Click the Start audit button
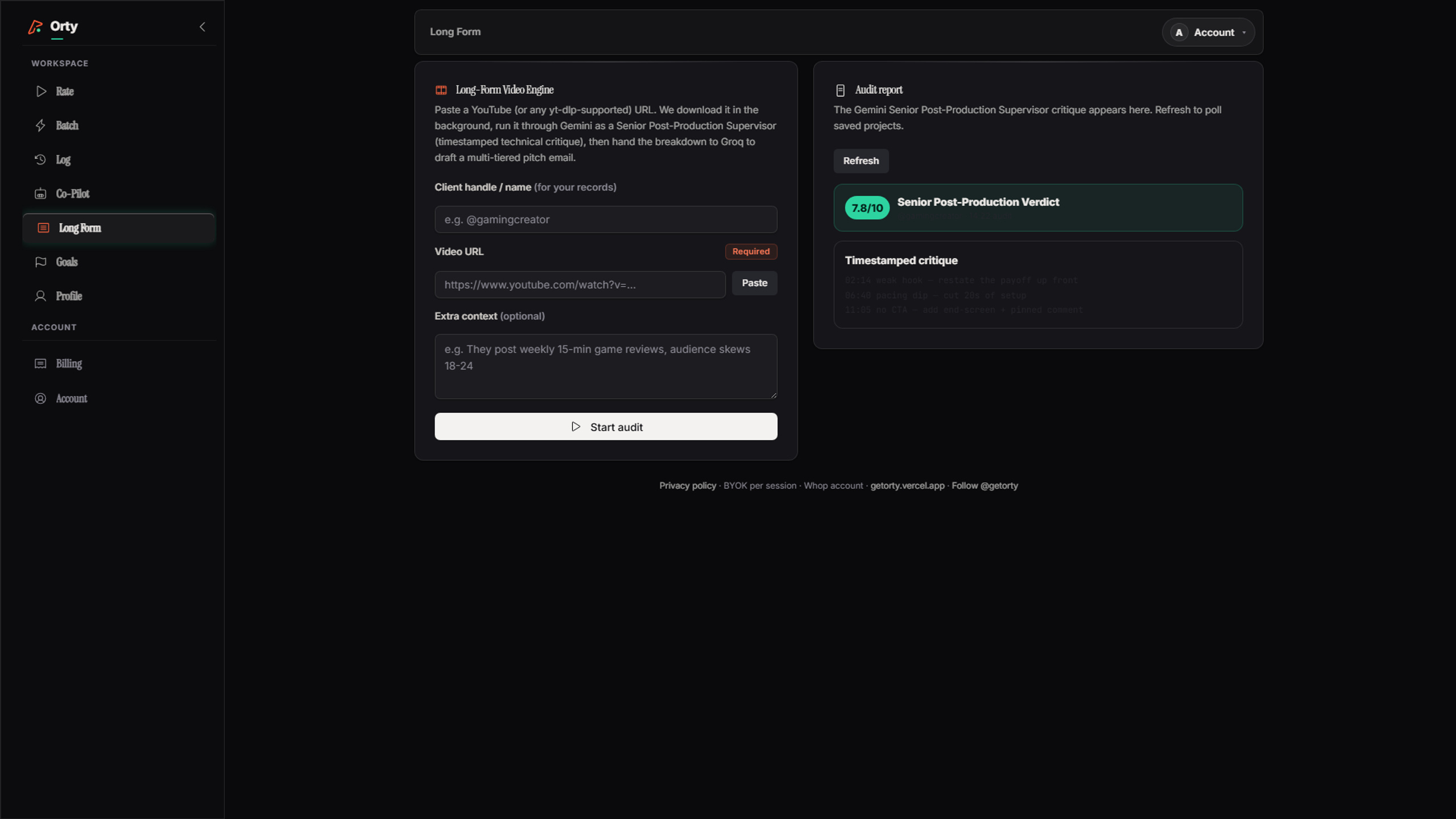 click(x=606, y=427)
